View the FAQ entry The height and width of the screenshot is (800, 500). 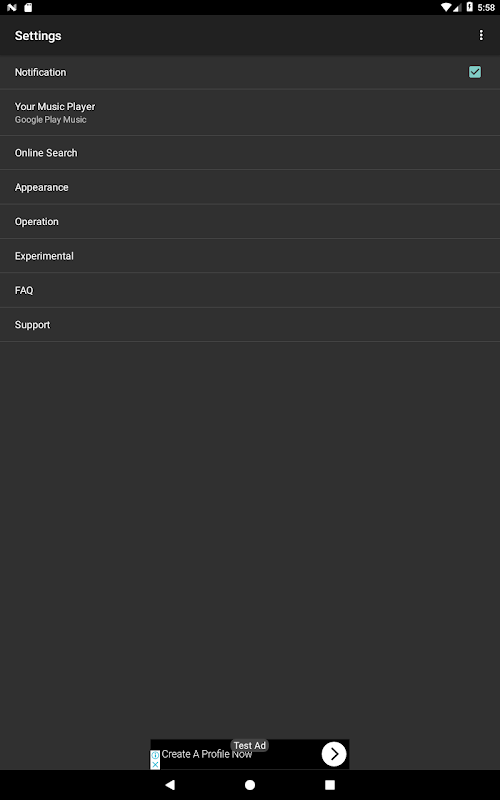point(250,290)
